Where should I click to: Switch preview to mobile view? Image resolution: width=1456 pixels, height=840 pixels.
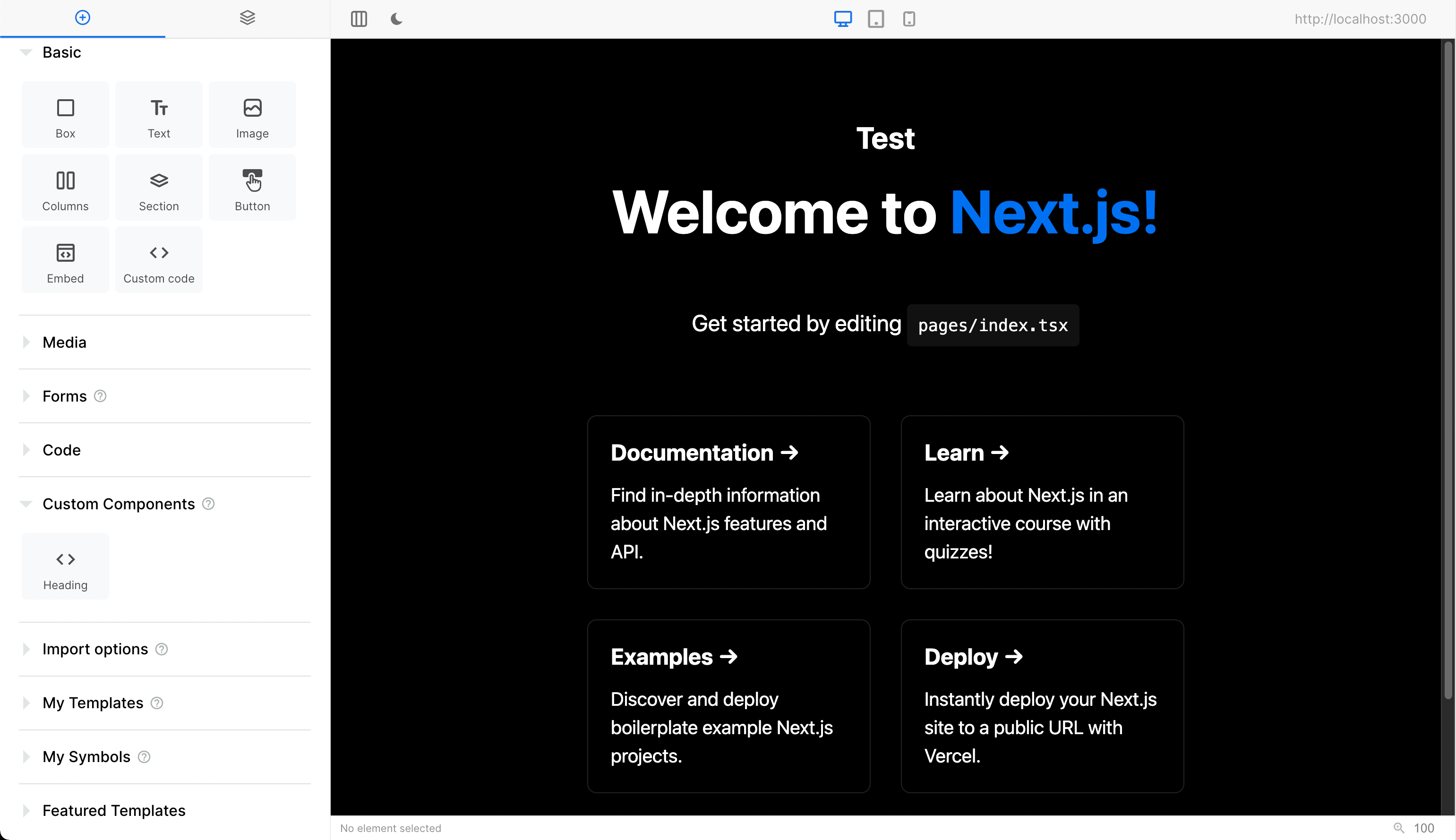point(908,19)
